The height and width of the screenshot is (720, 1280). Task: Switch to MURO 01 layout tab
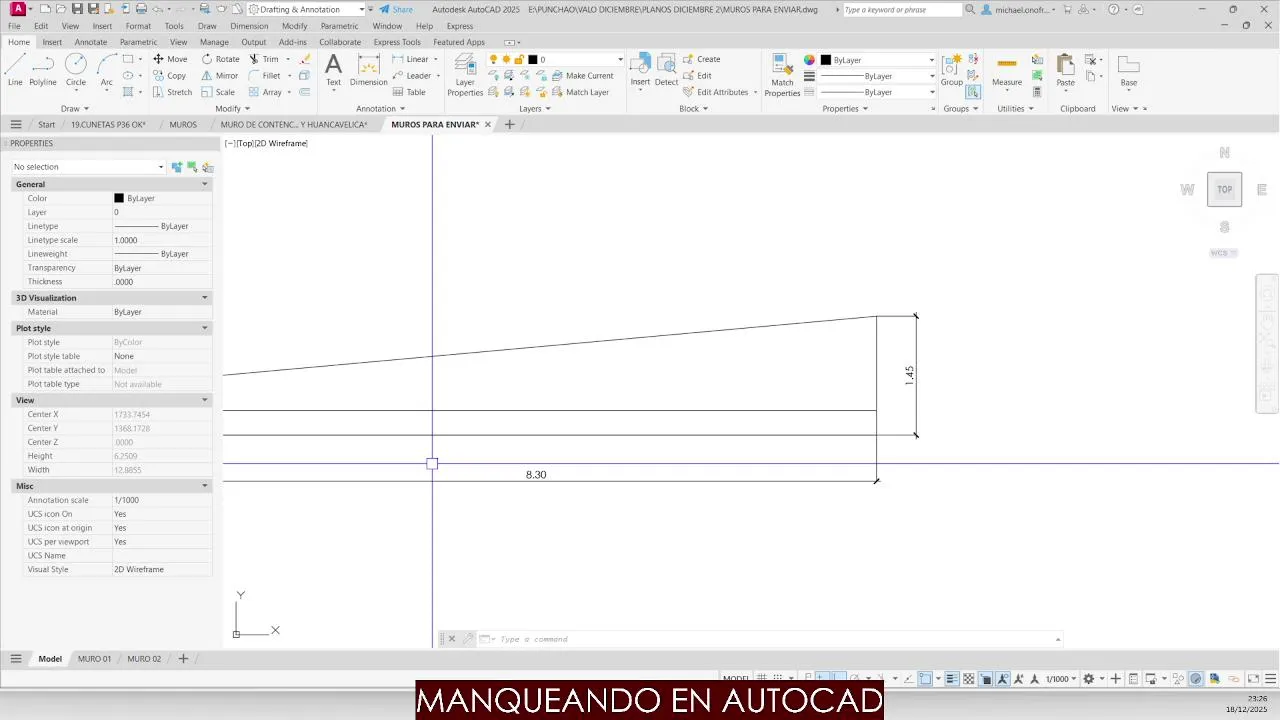(x=95, y=659)
